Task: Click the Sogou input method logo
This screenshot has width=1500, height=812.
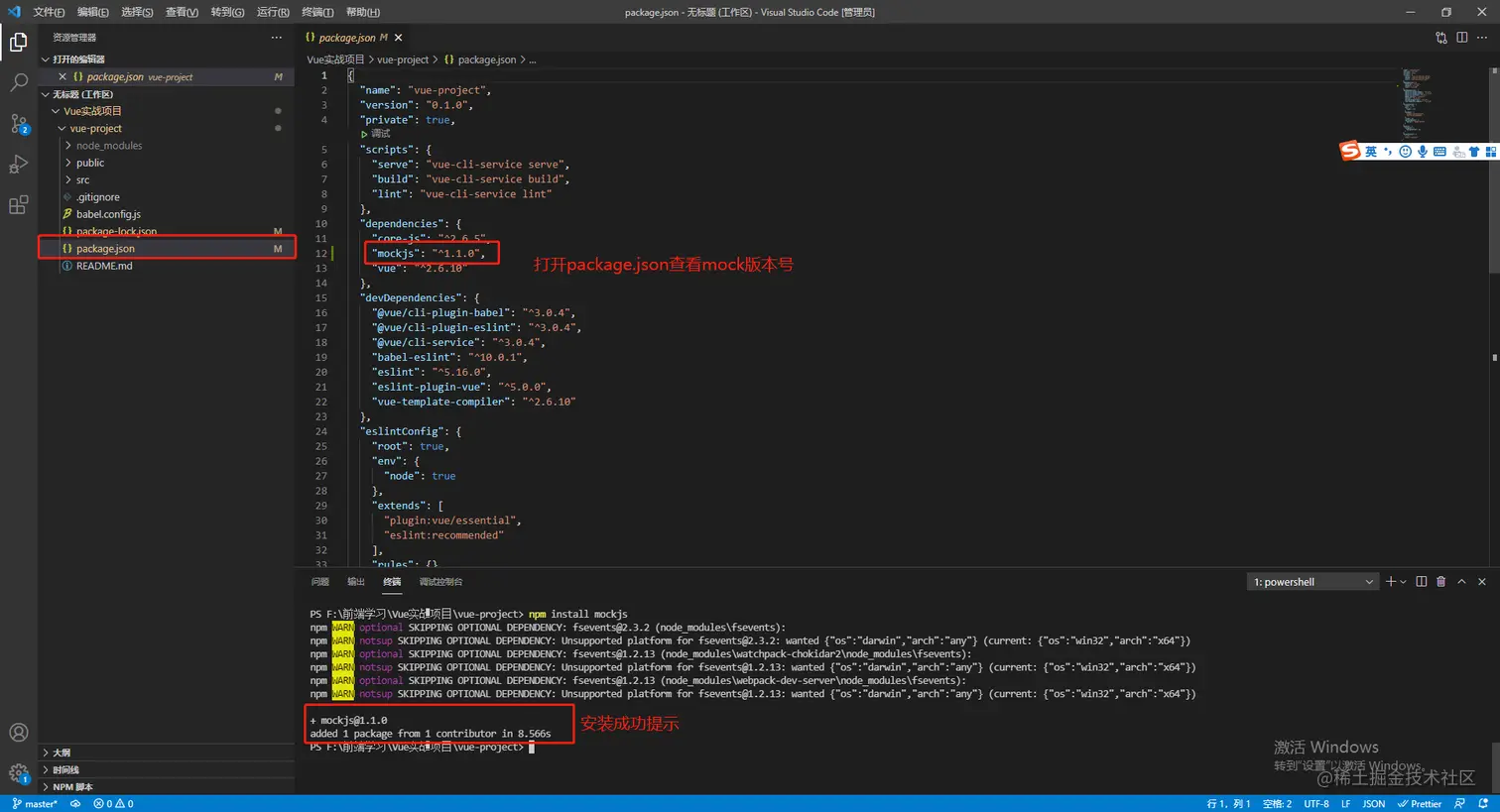Action: (1349, 151)
